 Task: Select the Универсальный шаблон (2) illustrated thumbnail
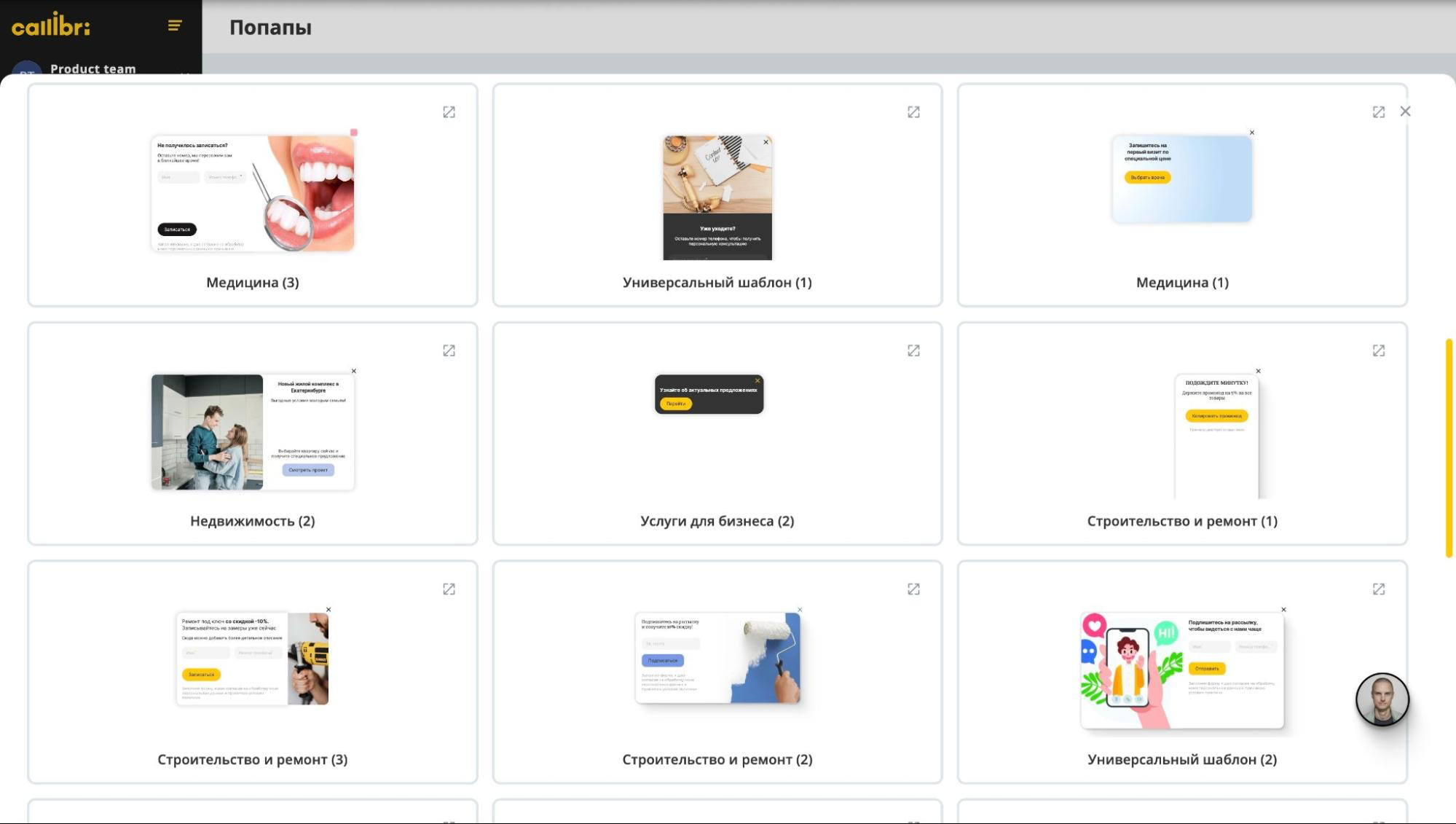(1181, 670)
